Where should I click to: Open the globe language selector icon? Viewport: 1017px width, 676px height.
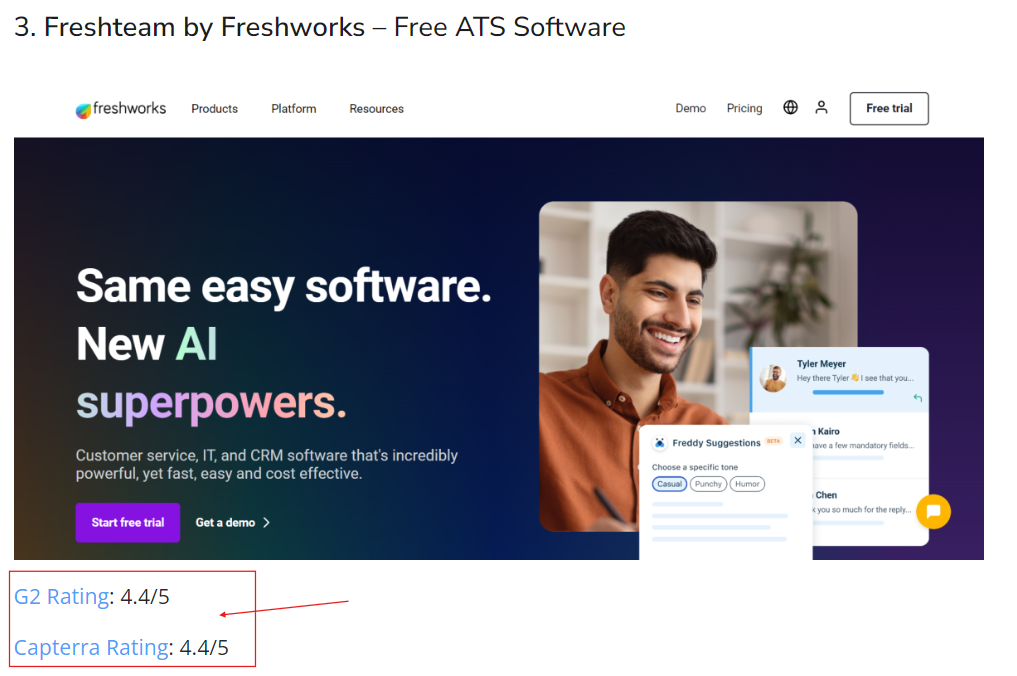[790, 108]
